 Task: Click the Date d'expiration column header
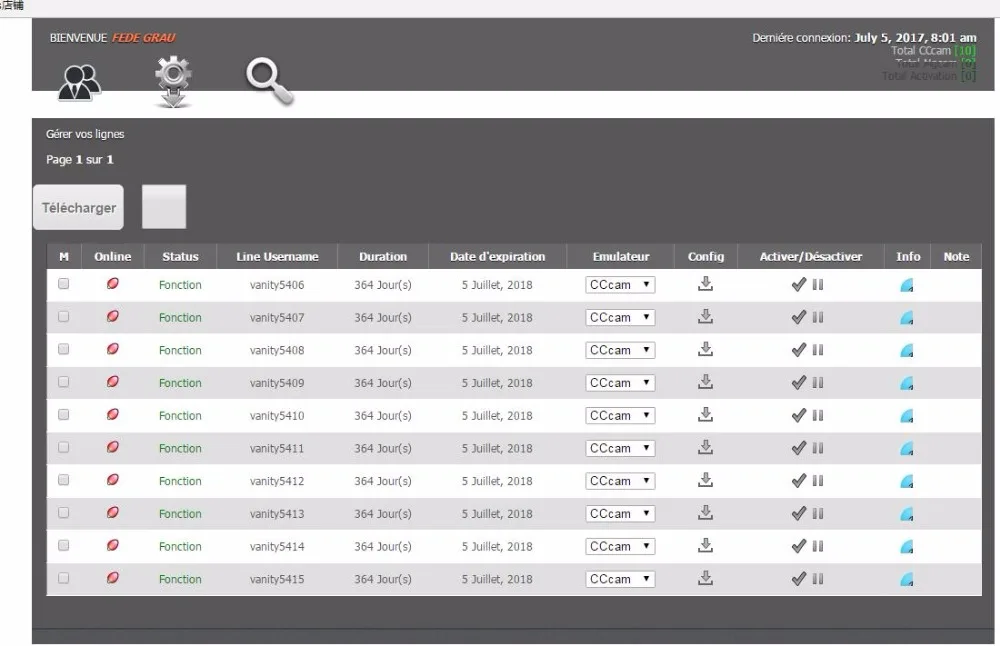coord(497,256)
